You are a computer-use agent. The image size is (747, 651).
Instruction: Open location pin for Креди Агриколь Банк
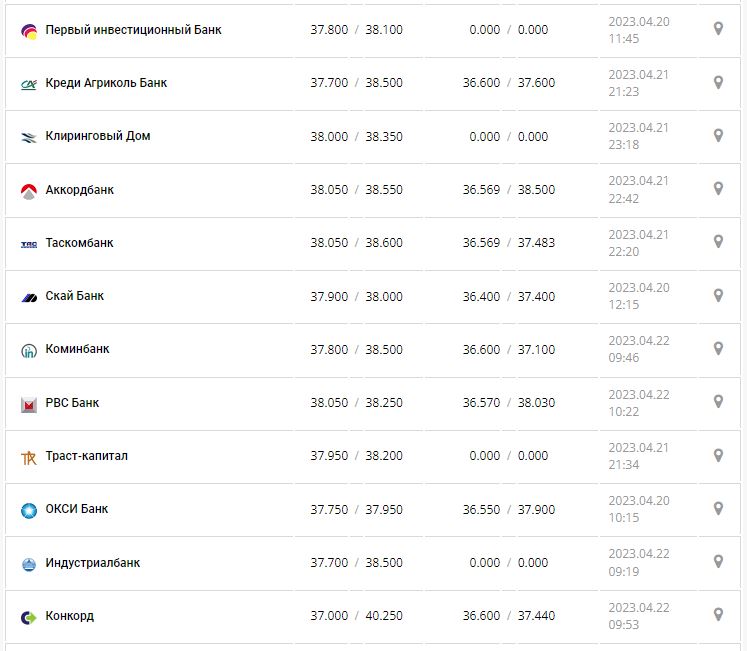pyautogui.click(x=718, y=82)
